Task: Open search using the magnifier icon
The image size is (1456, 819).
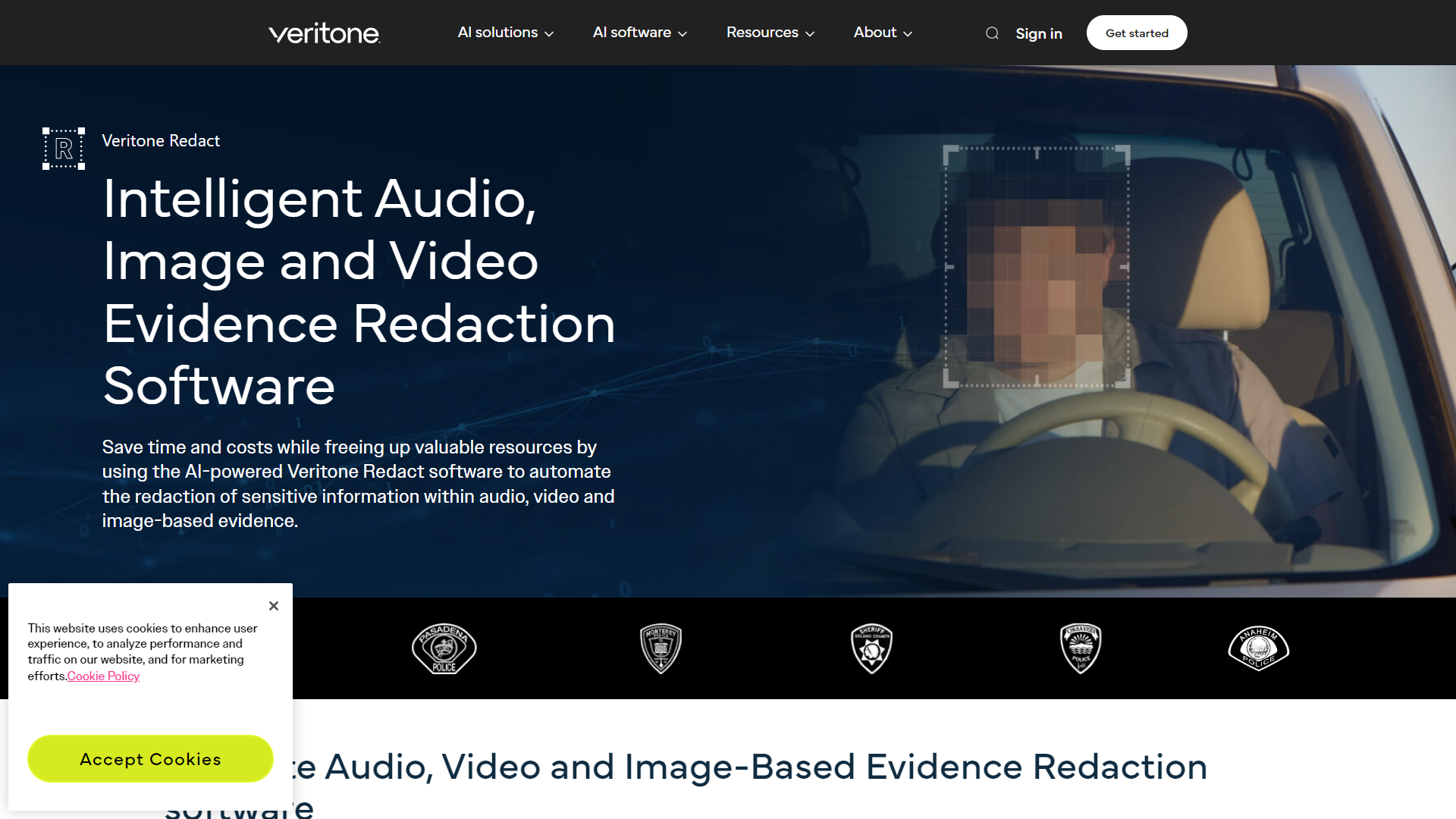Action: point(992,33)
